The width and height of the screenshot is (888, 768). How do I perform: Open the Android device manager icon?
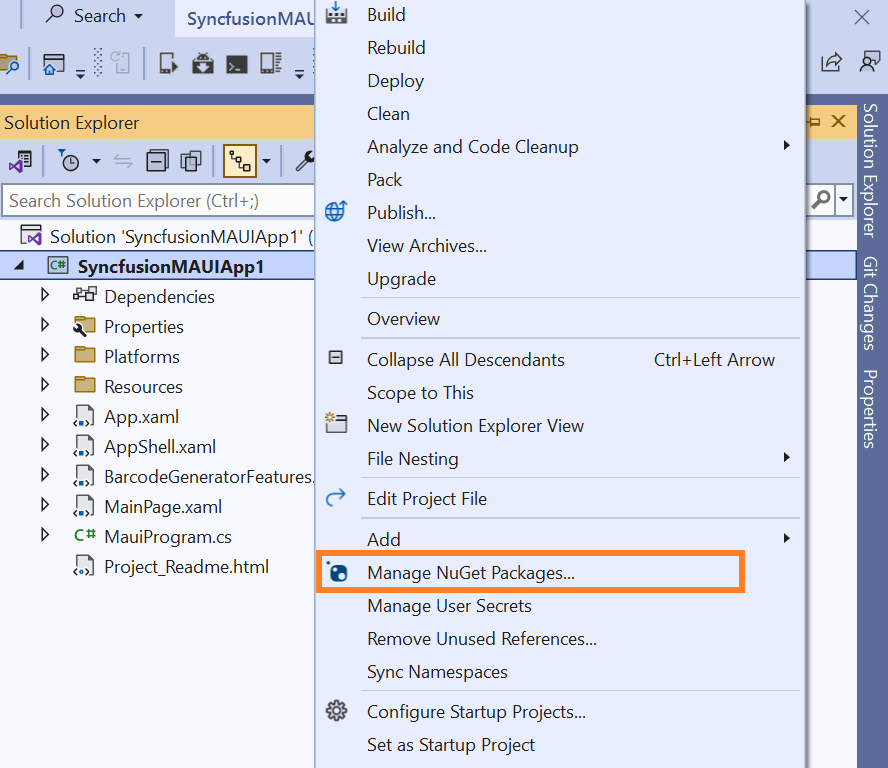pos(202,63)
